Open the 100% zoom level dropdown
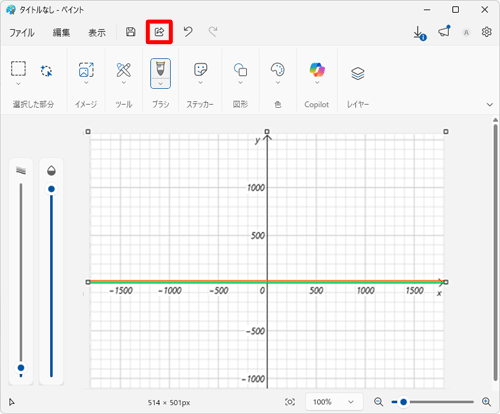Image resolution: width=500 pixels, height=414 pixels. [334, 402]
